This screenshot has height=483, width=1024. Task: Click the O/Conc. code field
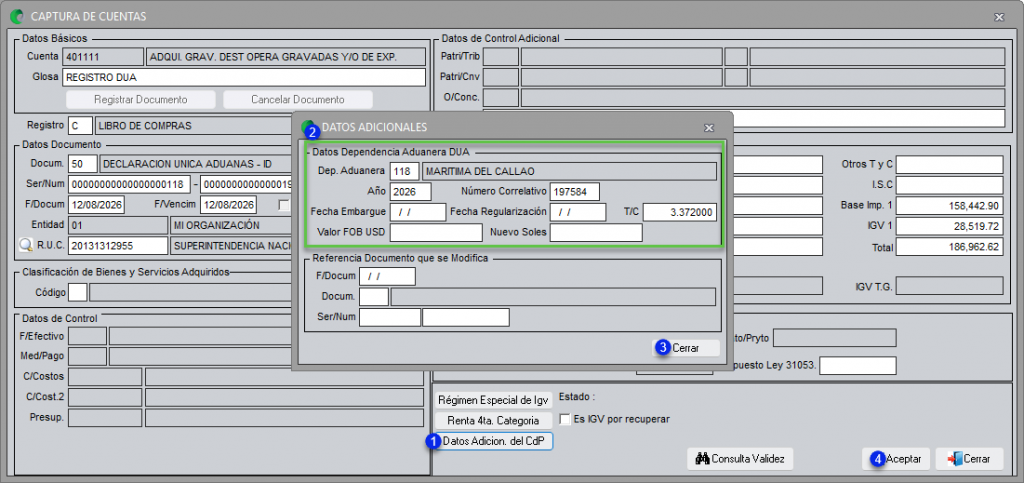(501, 98)
